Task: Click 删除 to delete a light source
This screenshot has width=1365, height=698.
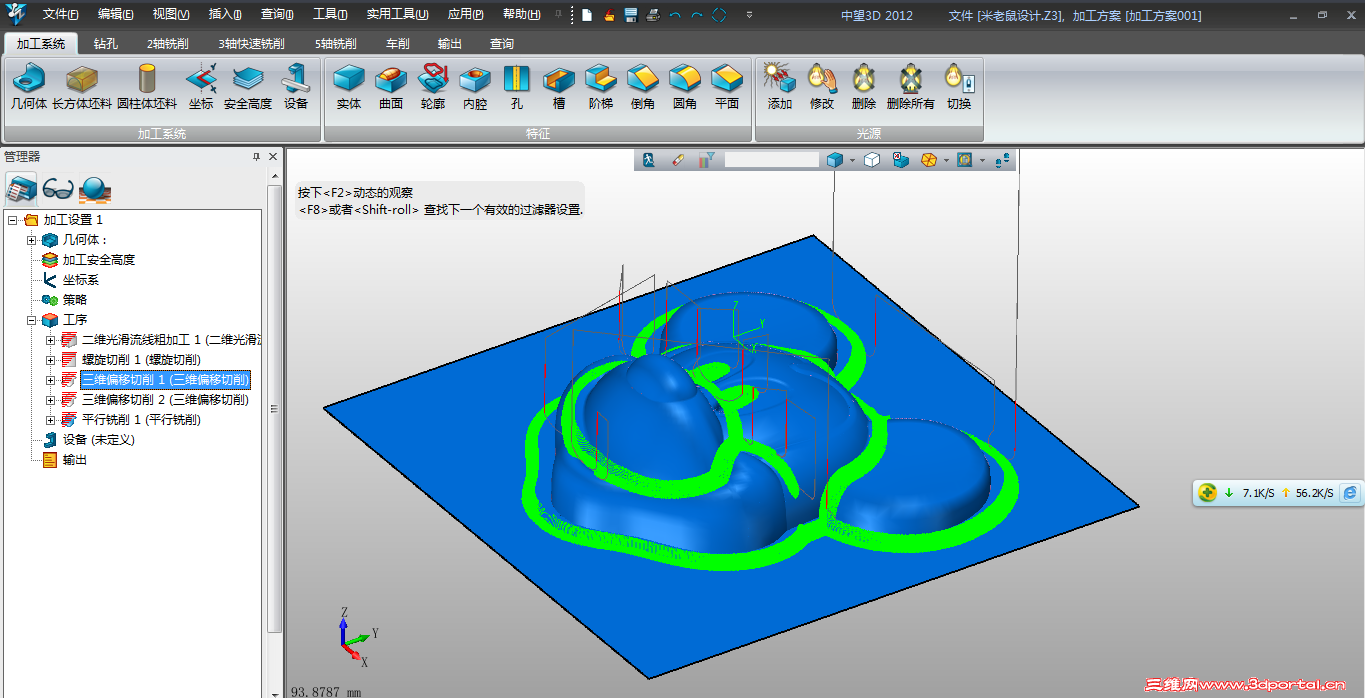Action: (864, 86)
